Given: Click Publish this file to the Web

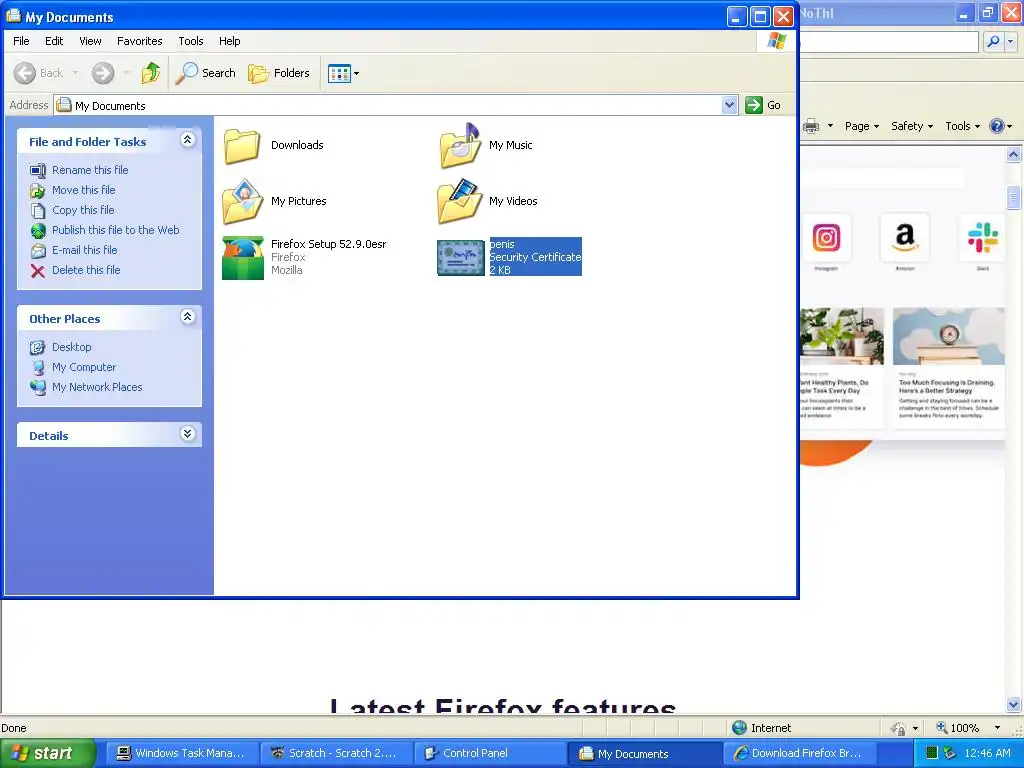Looking at the screenshot, I should [x=116, y=230].
